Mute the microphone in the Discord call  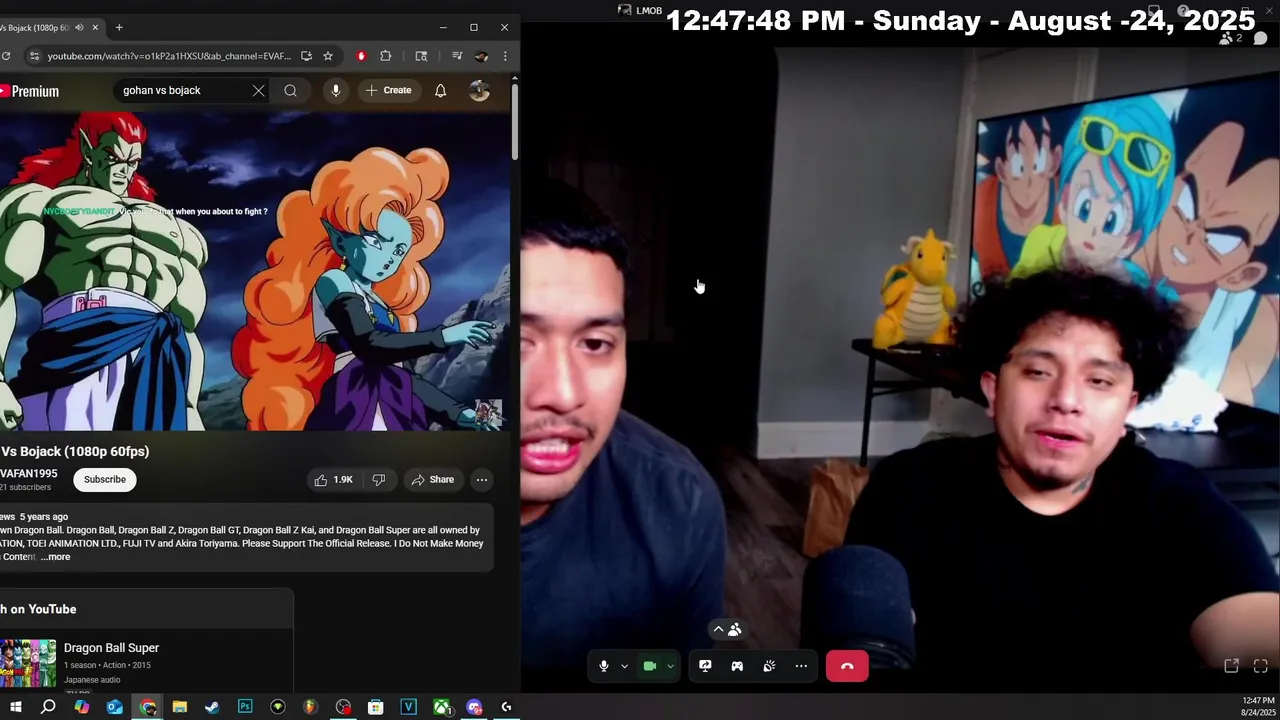(603, 666)
